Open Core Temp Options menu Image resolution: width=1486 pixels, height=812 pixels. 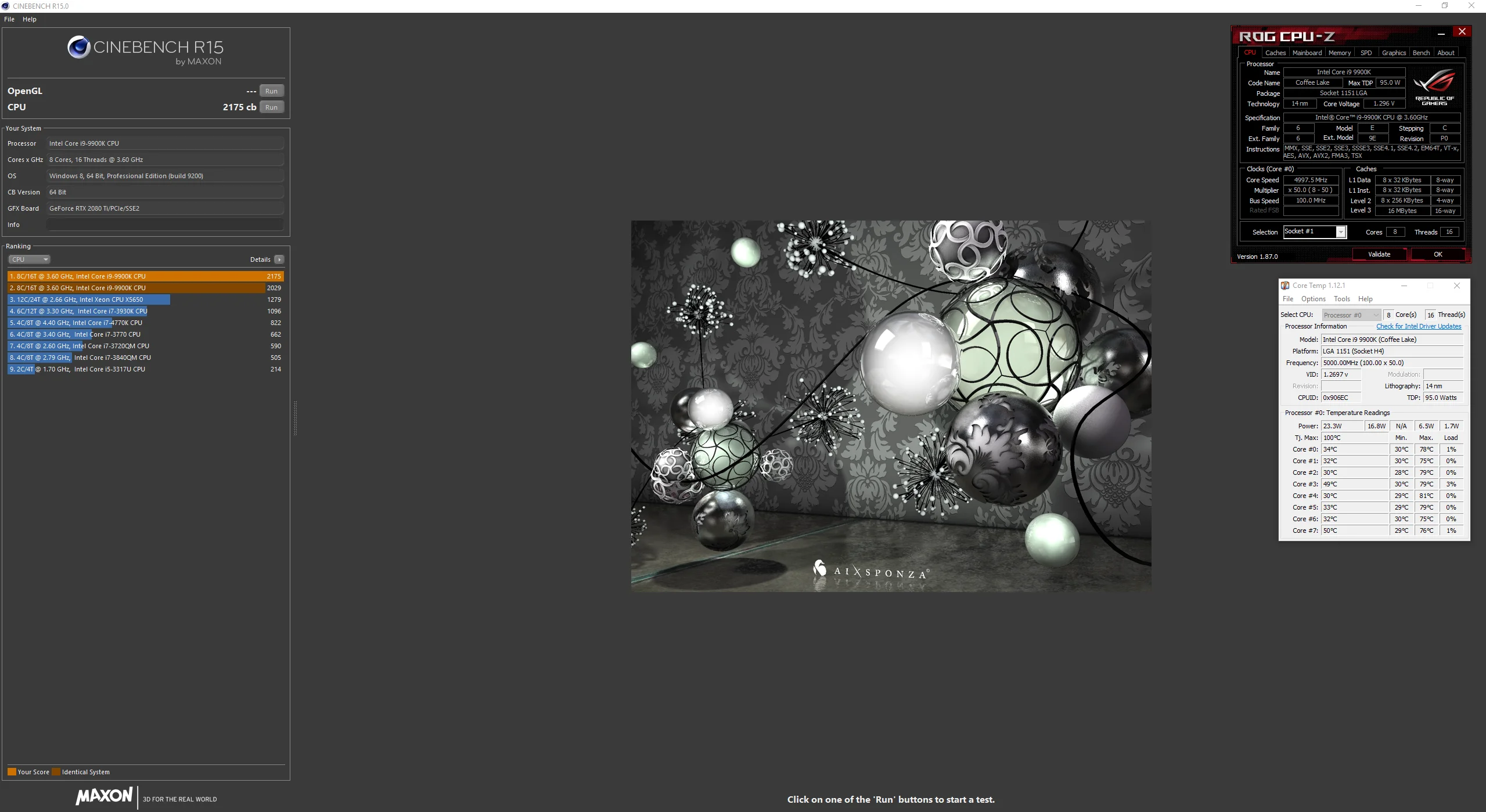(1313, 299)
